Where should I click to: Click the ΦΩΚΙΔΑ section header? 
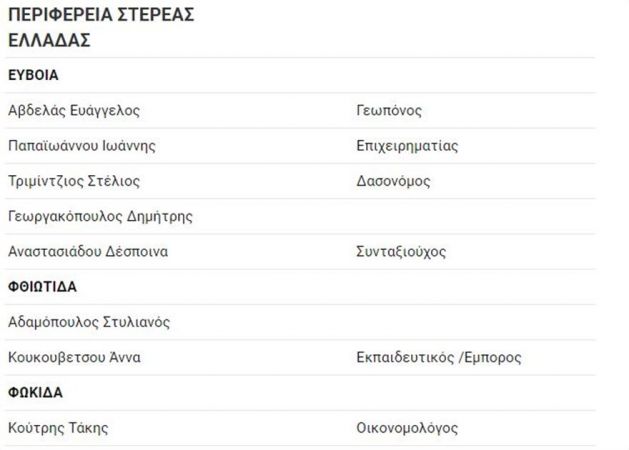tap(35, 393)
